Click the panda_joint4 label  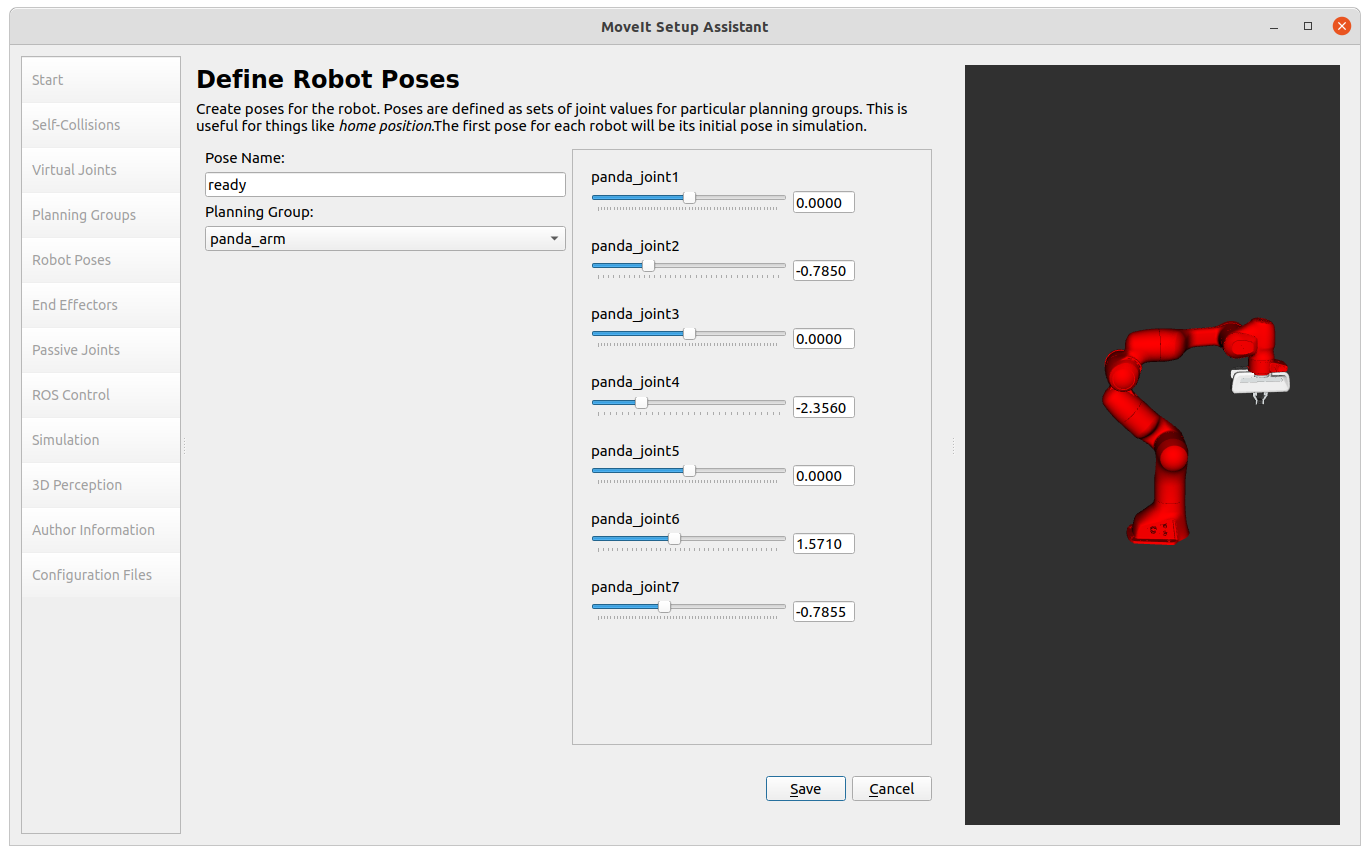pyautogui.click(x=635, y=382)
